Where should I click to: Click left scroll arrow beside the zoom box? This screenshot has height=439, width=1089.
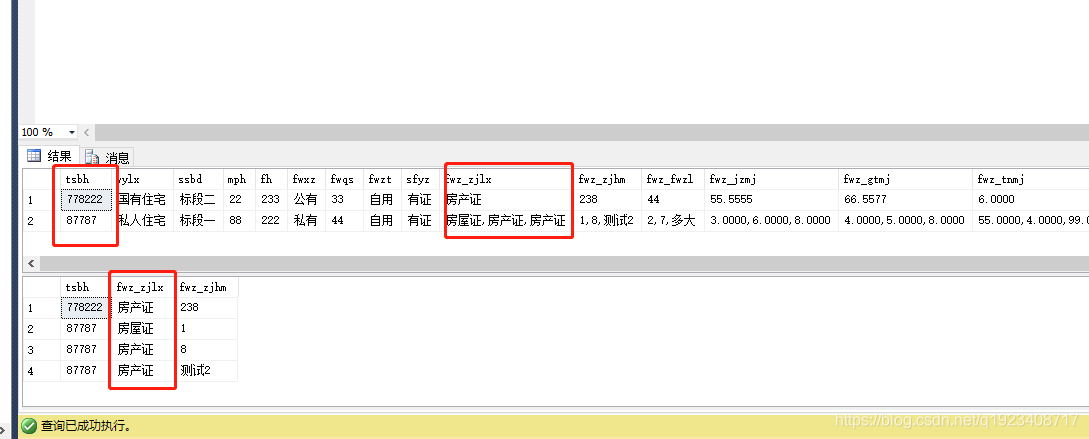point(87,132)
